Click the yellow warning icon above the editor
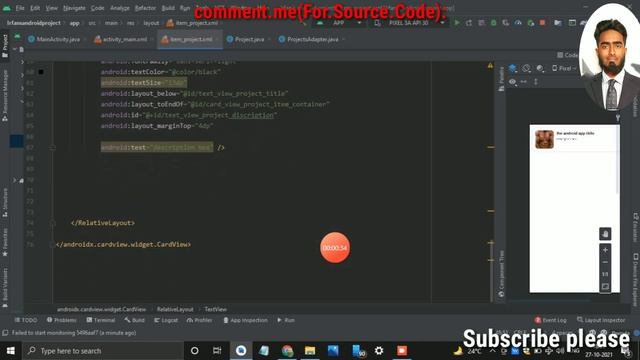 click(490, 65)
